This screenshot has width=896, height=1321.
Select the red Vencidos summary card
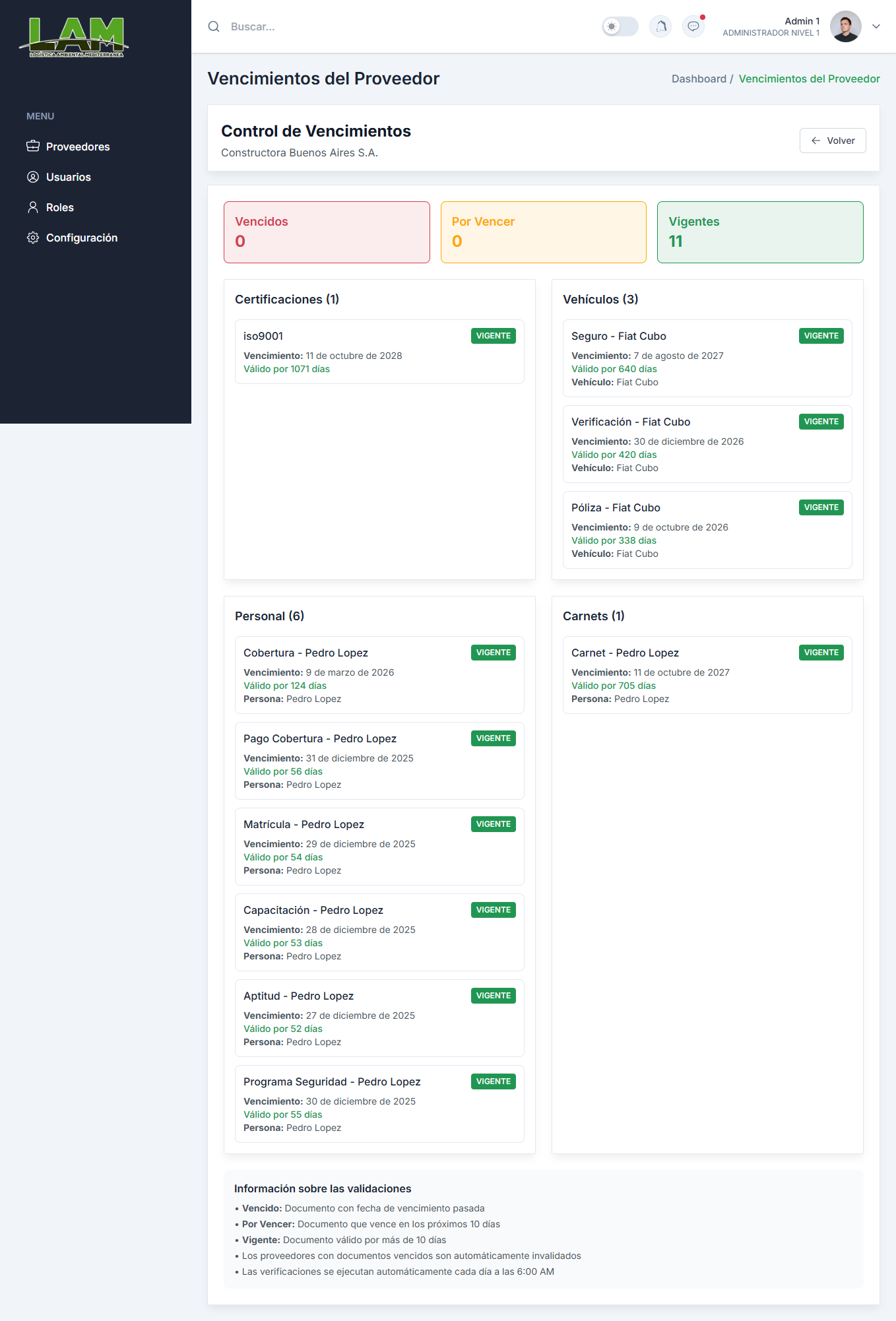coord(327,232)
